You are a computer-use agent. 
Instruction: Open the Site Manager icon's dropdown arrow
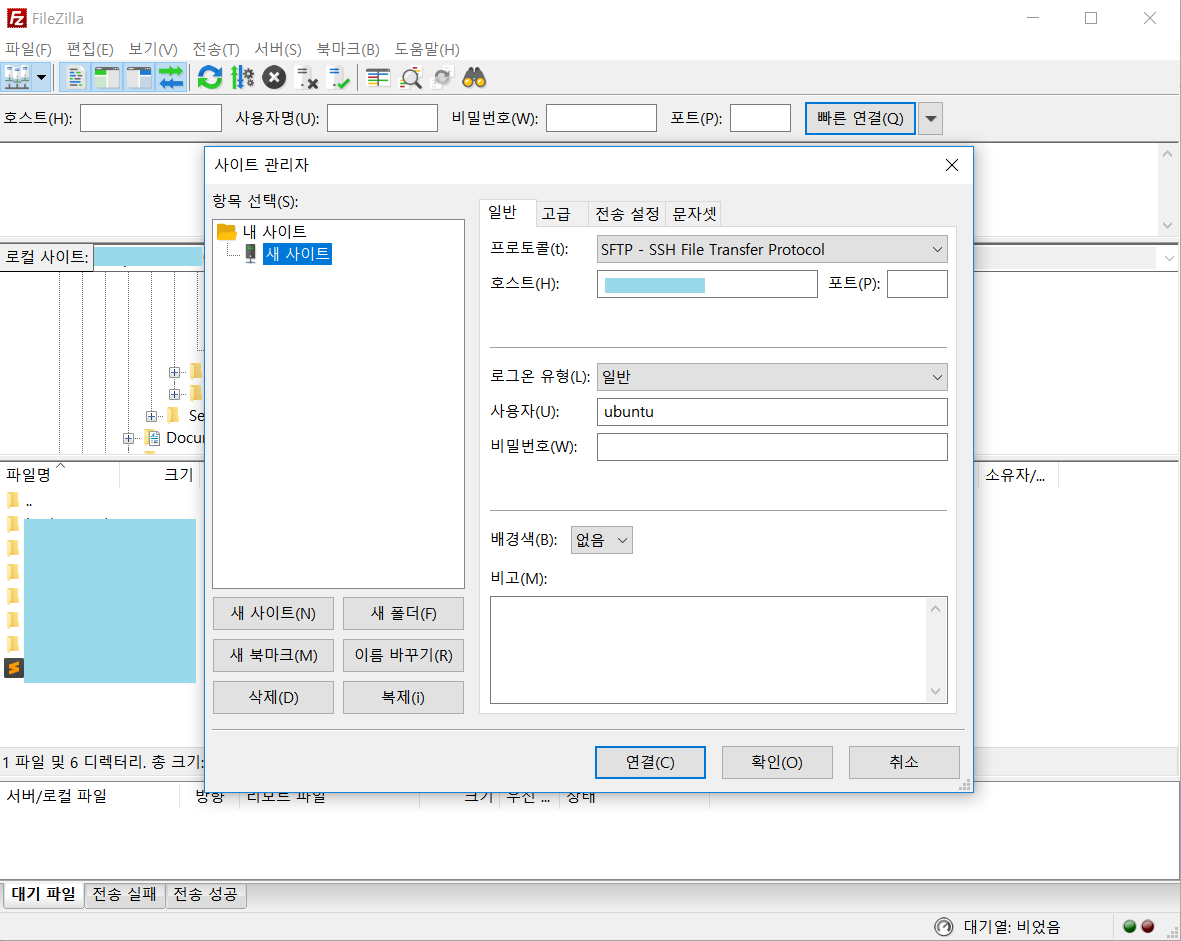click(41, 78)
